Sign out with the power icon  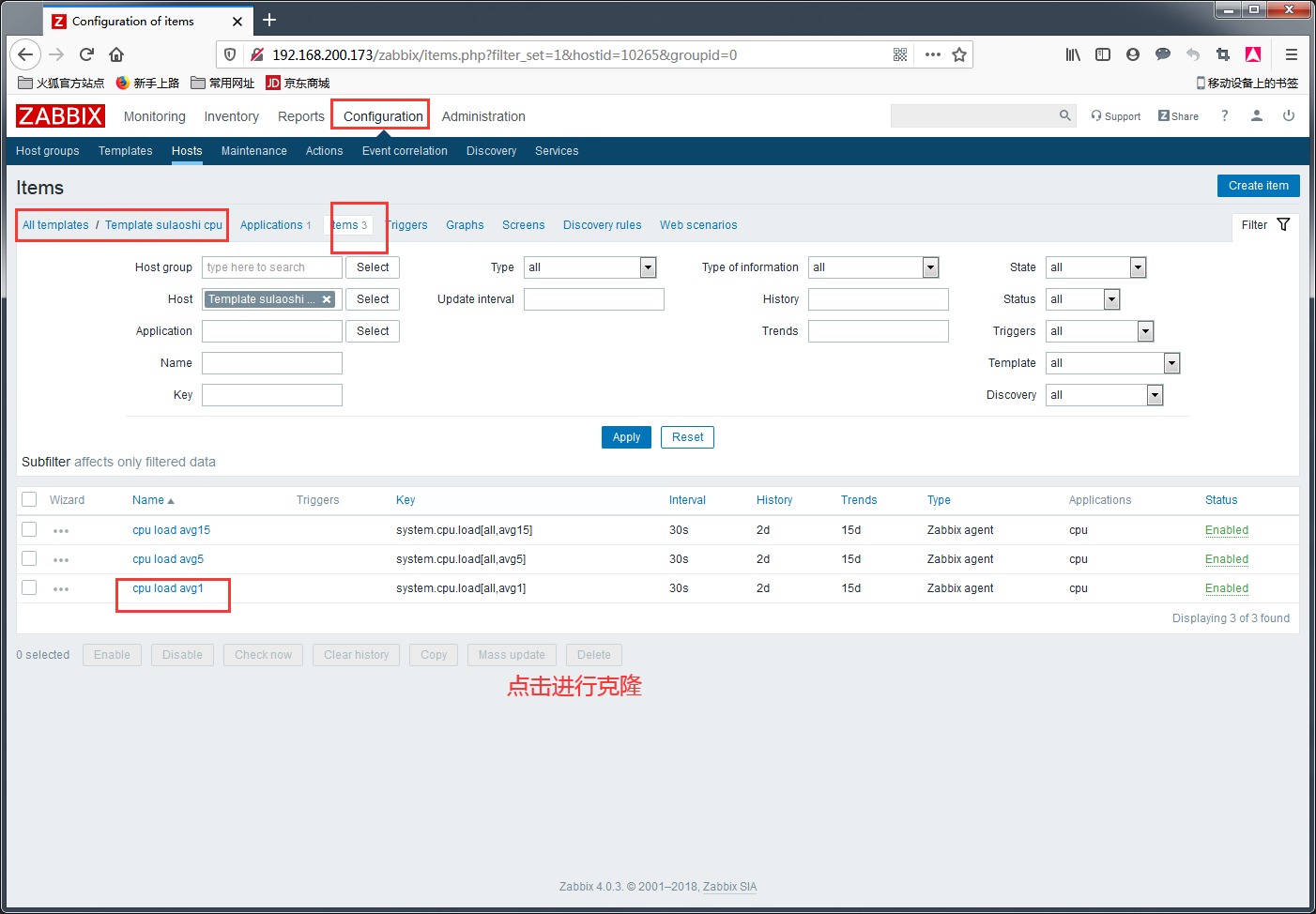(x=1289, y=115)
